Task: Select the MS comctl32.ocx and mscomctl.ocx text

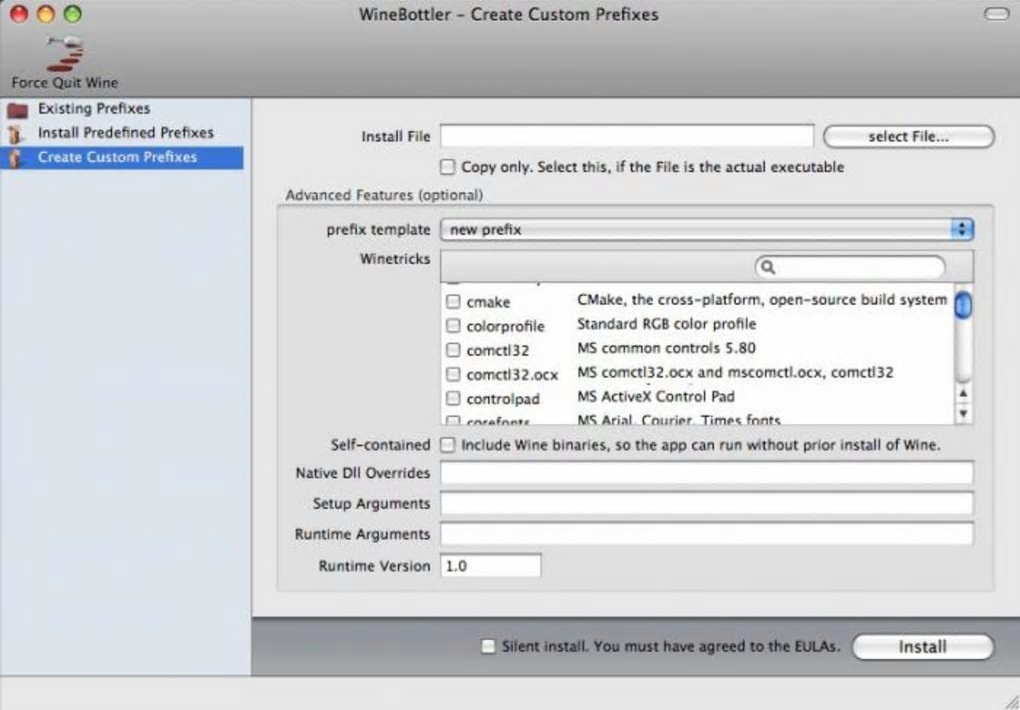Action: (735, 372)
